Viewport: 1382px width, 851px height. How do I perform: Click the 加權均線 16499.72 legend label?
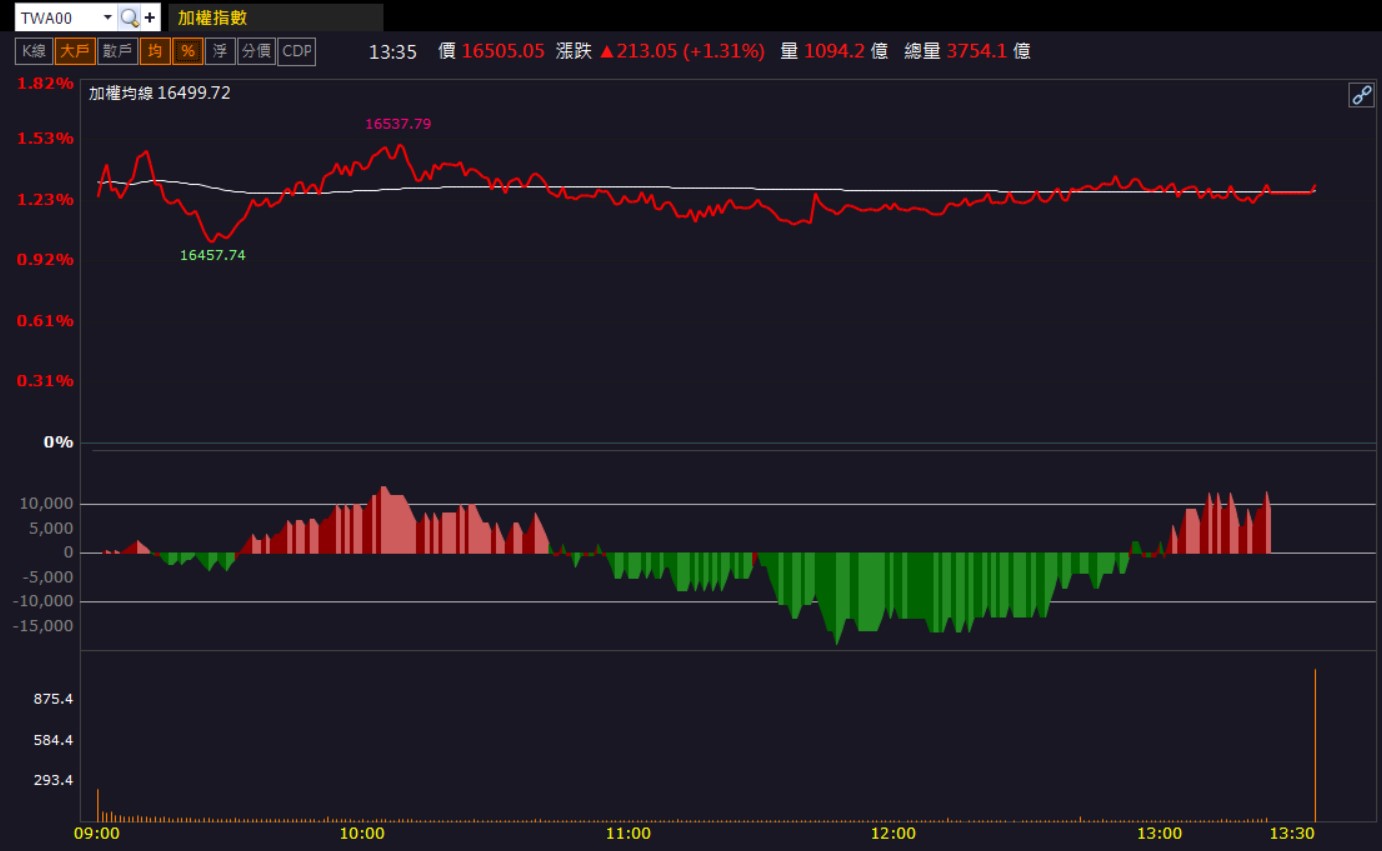(x=160, y=93)
